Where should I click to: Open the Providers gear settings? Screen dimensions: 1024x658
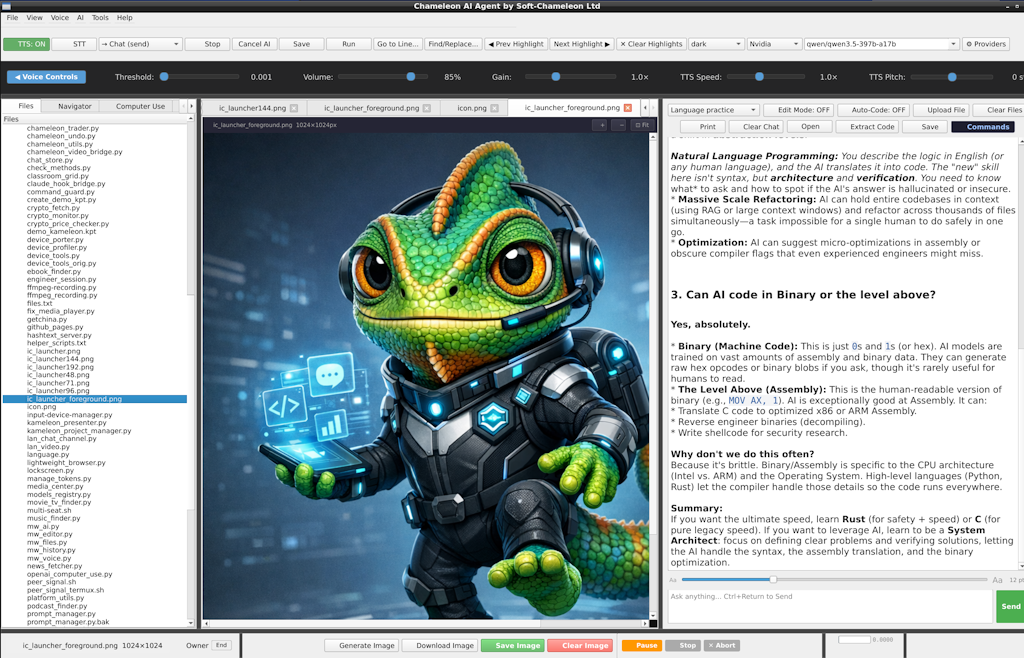(x=985, y=44)
